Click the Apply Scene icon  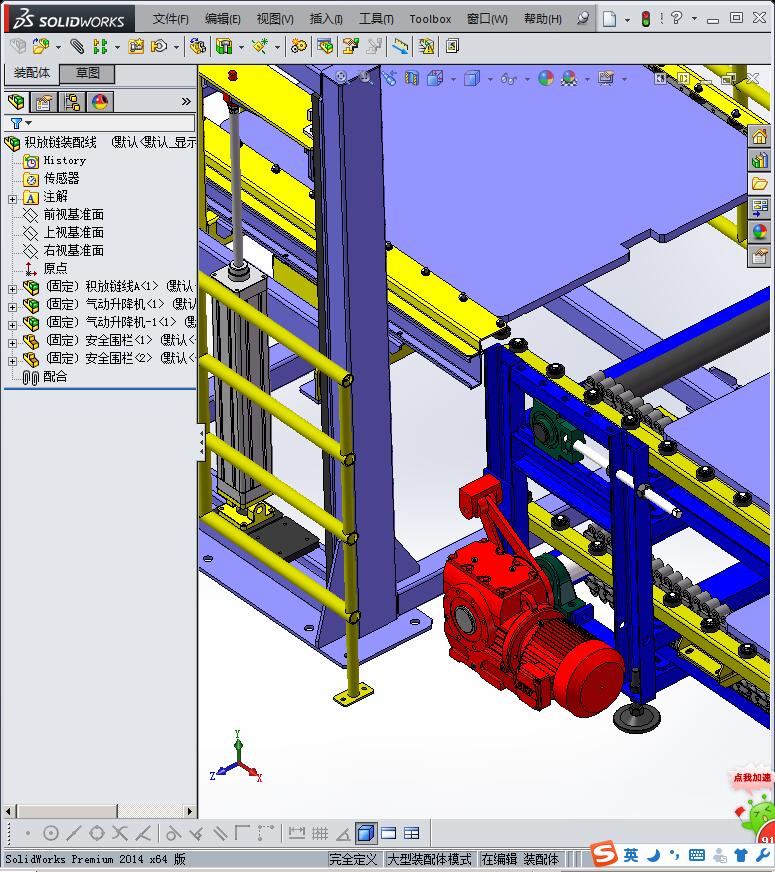click(x=569, y=78)
